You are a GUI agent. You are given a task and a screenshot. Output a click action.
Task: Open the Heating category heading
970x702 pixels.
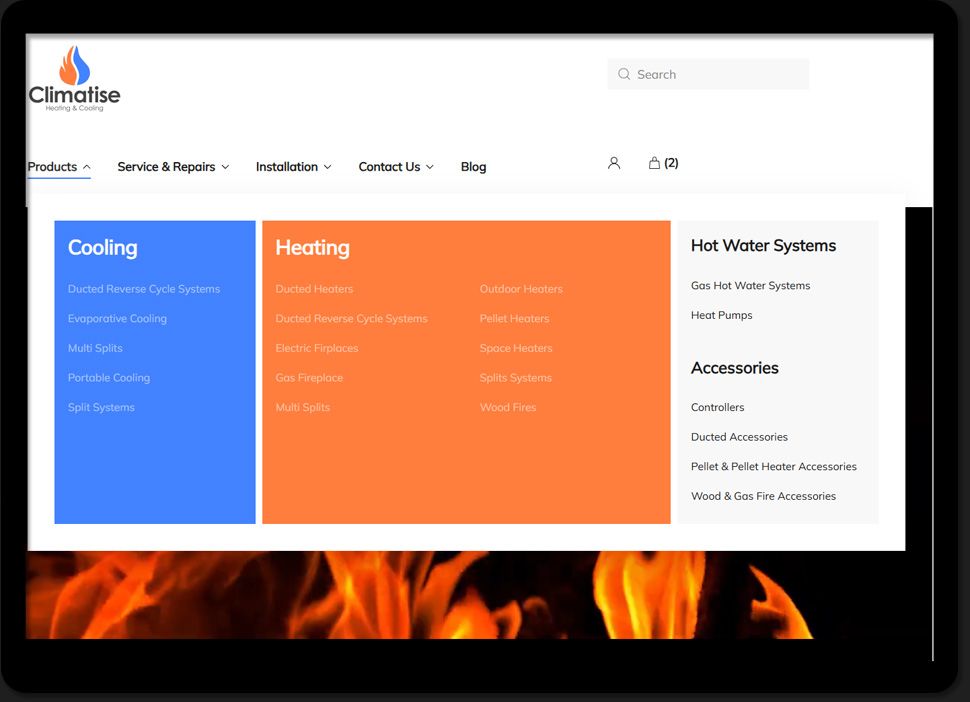[x=312, y=247]
